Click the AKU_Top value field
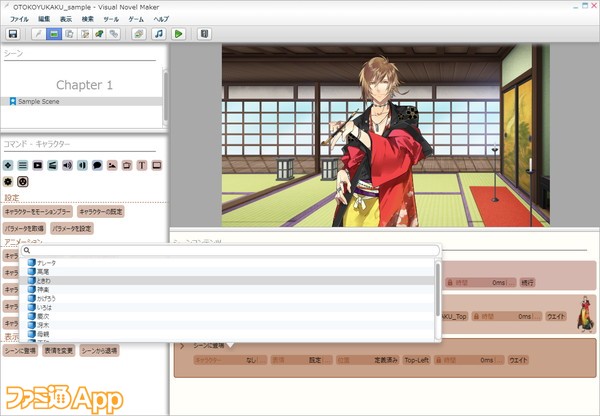This screenshot has width=600, height=416. pos(455,316)
